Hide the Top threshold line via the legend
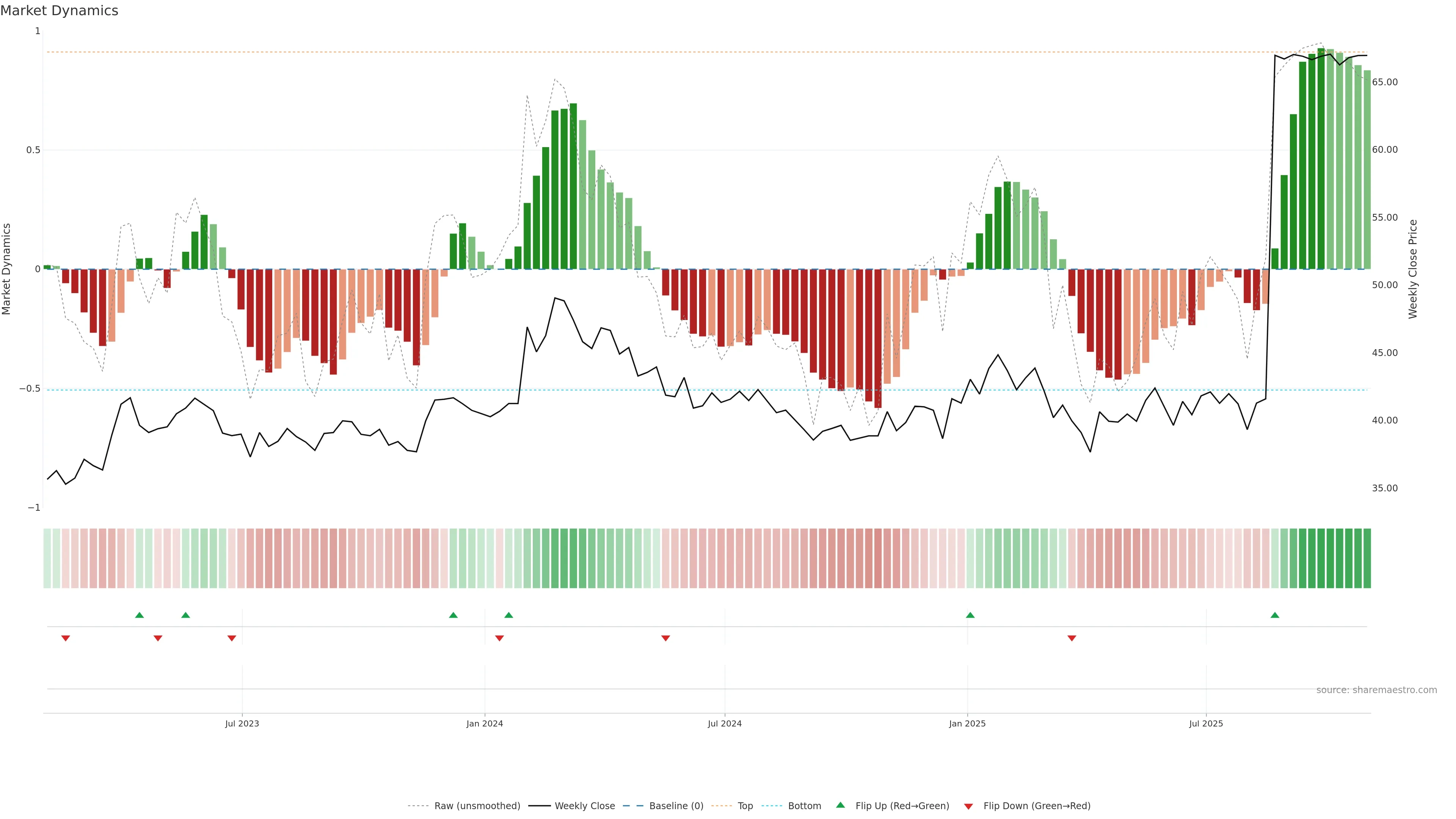Screen dimensions: 1456x819 click(x=745, y=806)
